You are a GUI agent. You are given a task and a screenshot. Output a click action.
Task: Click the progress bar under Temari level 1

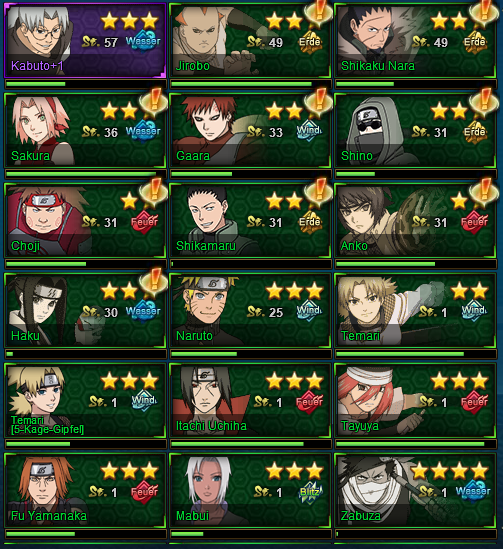[415, 354]
